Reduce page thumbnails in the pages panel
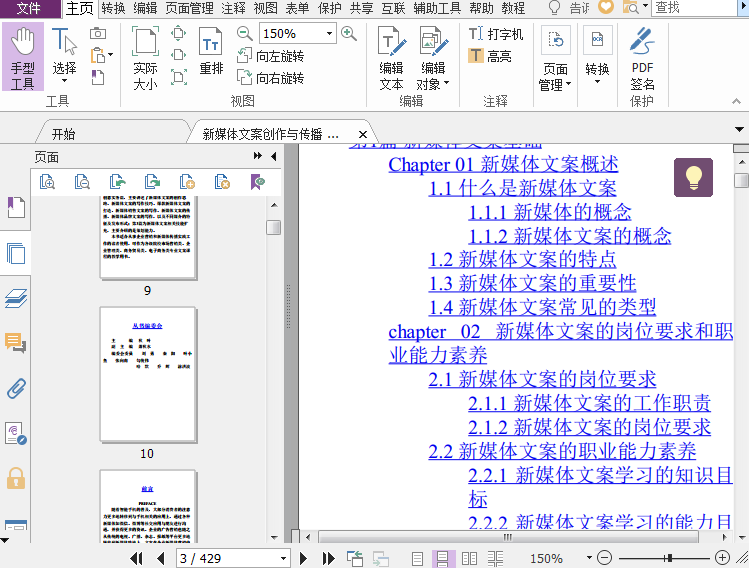Screen dimensions: 749x568 click(x=82, y=182)
